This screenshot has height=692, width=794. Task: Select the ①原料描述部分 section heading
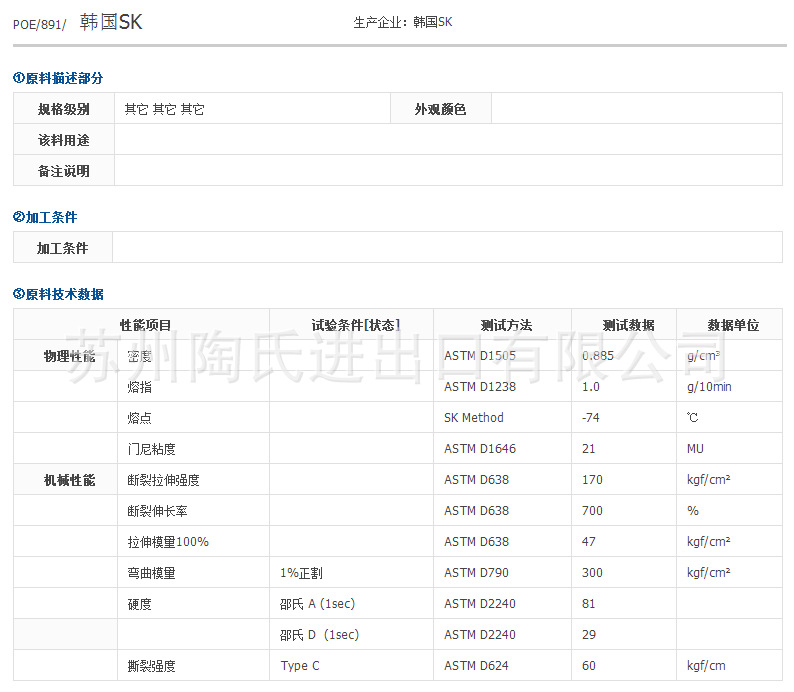click(x=58, y=78)
